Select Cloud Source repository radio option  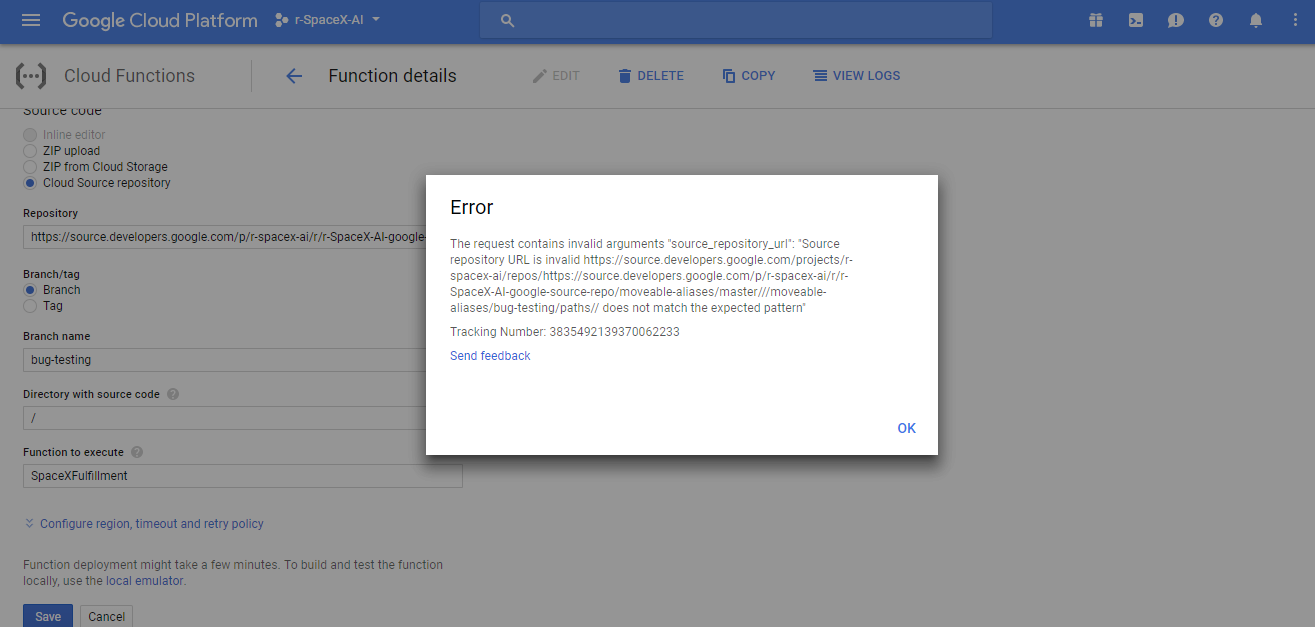click(30, 183)
